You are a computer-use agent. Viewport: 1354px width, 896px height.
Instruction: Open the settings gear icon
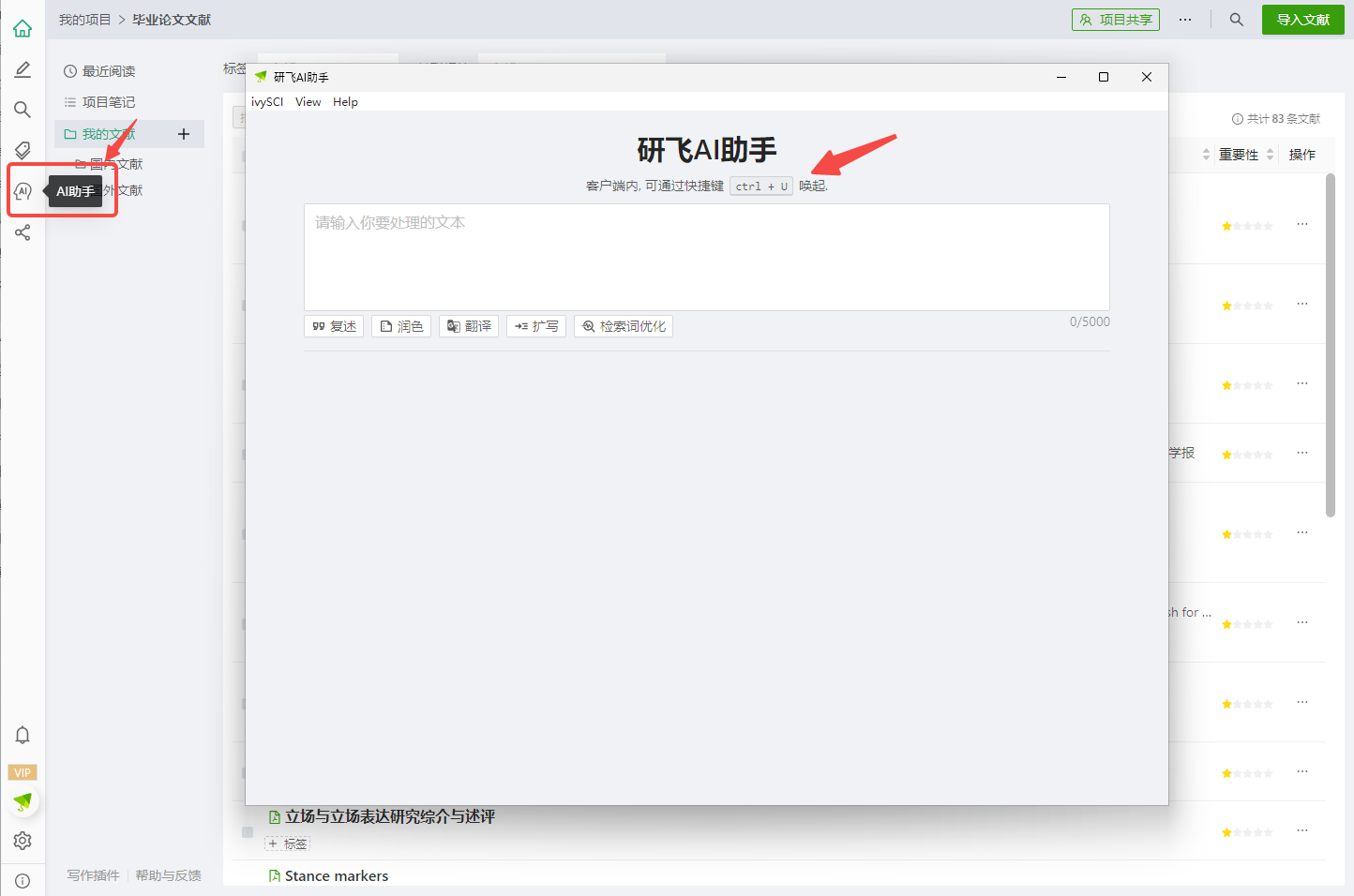pyautogui.click(x=23, y=841)
